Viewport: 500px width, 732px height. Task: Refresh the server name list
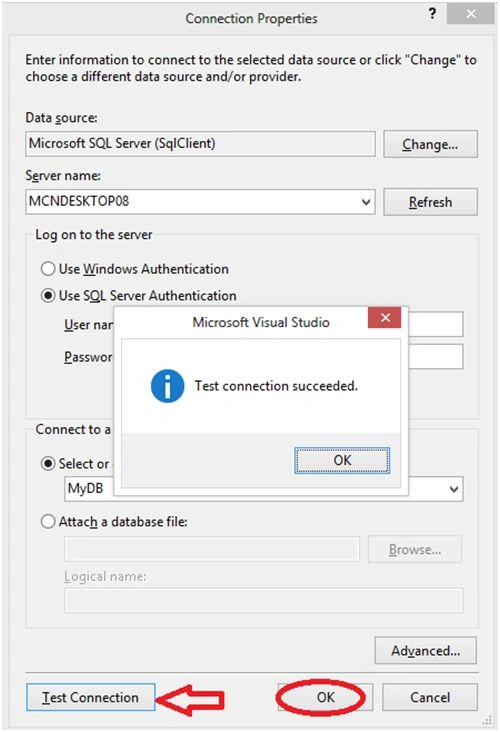pos(430,202)
